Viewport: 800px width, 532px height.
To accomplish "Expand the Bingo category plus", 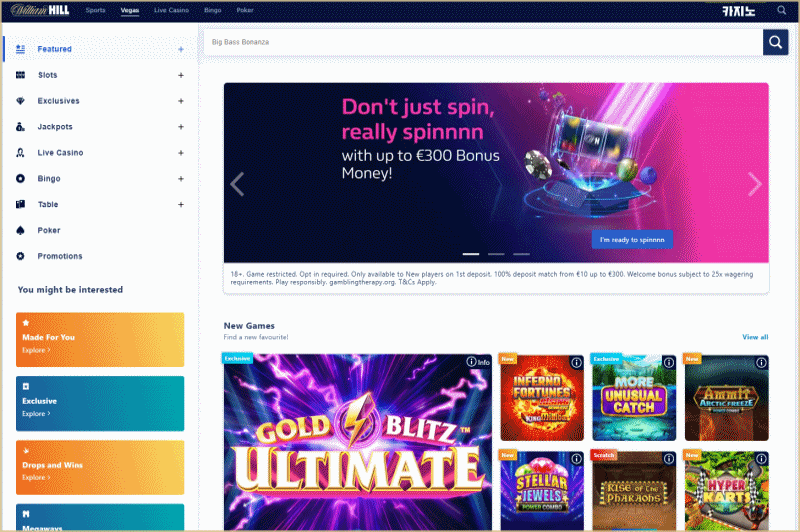I will pyautogui.click(x=181, y=179).
